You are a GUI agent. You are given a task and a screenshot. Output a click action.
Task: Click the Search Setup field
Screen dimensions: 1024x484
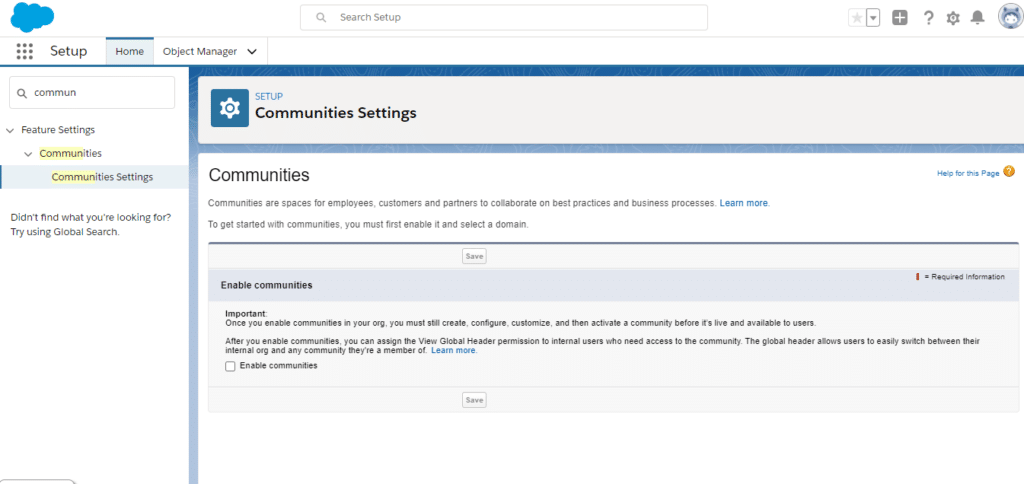(x=504, y=18)
